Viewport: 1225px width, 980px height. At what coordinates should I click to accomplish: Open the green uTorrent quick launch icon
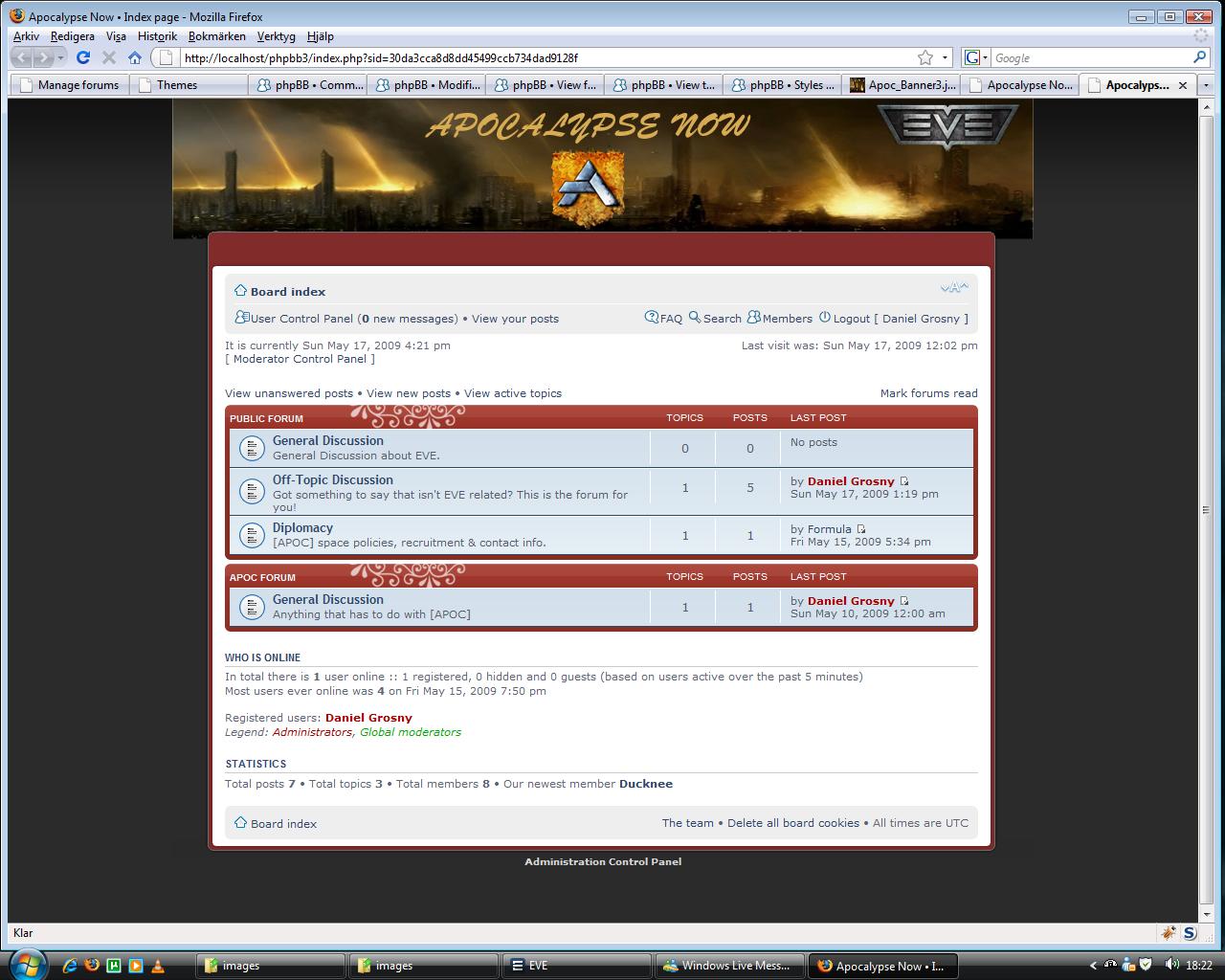coord(114,966)
